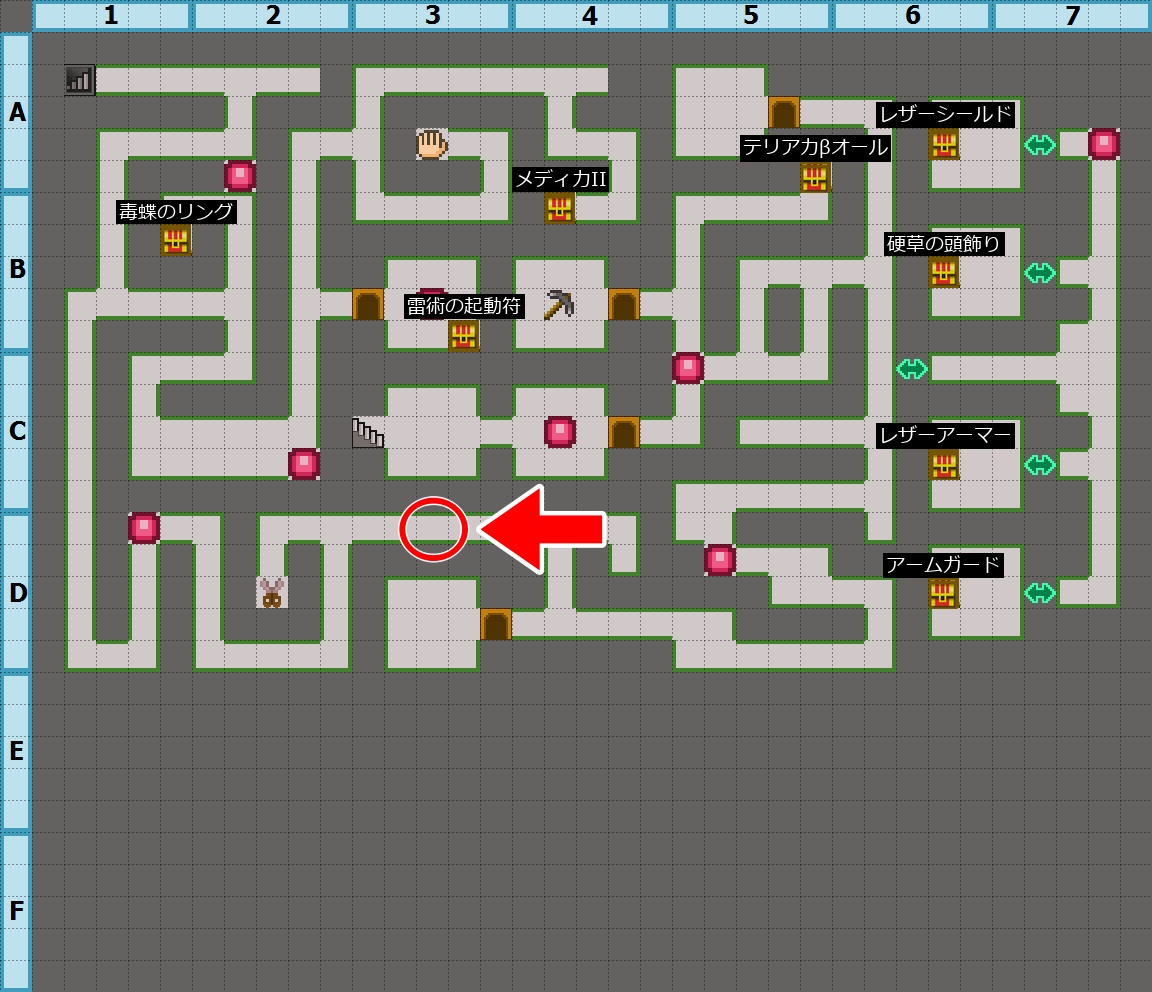
Task: Click the treasure chest below メディカII
Action: (x=560, y=208)
